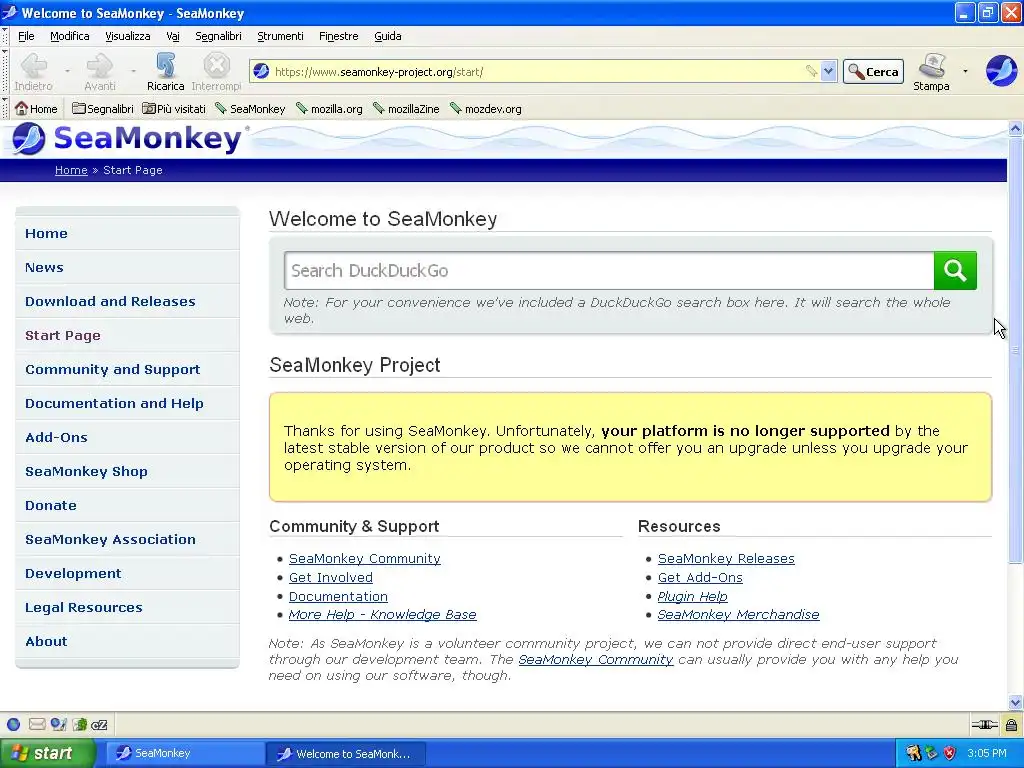Open the Address Book icon in status bar
Image resolution: width=1024 pixels, height=768 pixels.
click(x=80, y=724)
